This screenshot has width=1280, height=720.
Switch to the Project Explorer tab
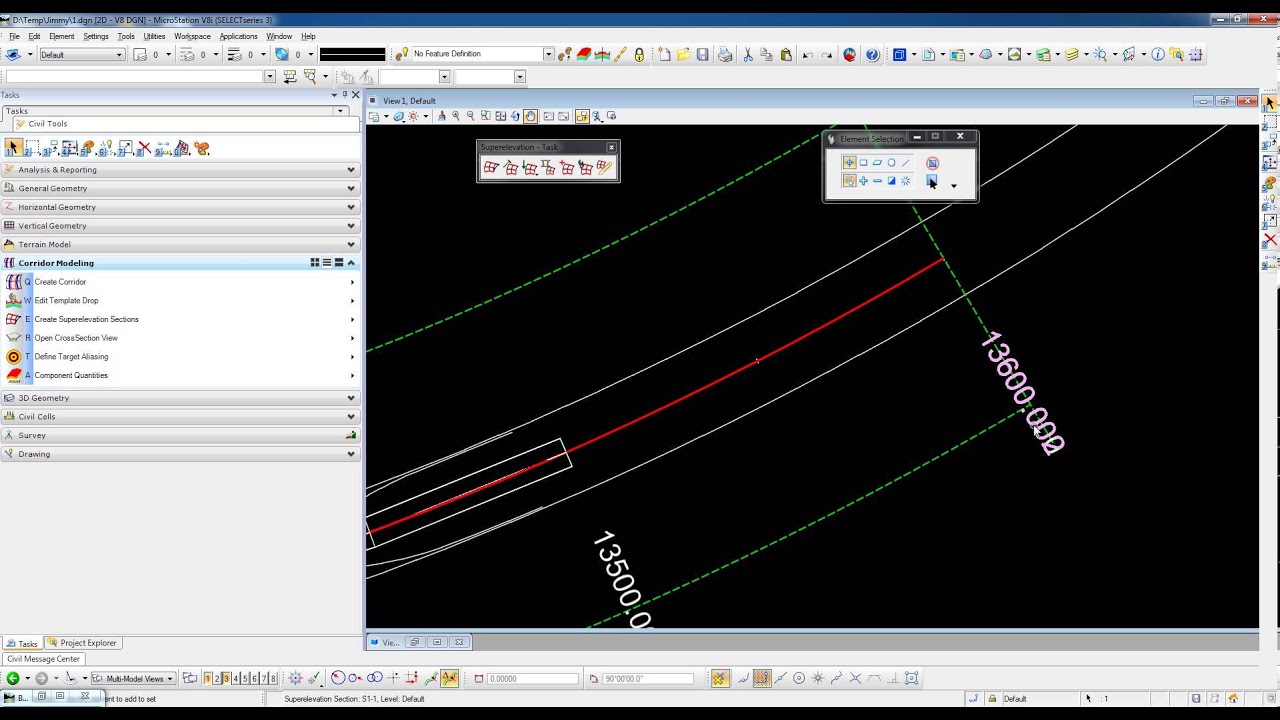pos(82,643)
